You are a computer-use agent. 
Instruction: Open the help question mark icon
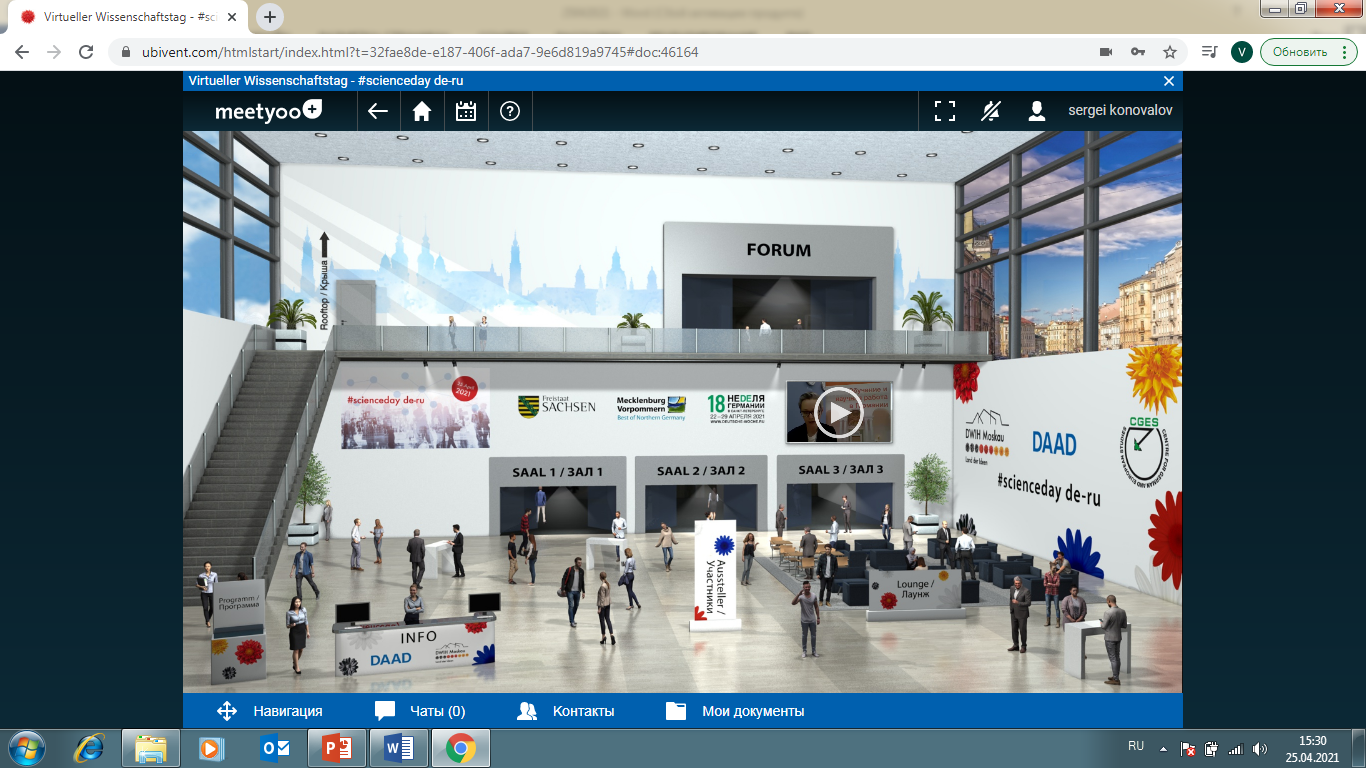coord(510,111)
